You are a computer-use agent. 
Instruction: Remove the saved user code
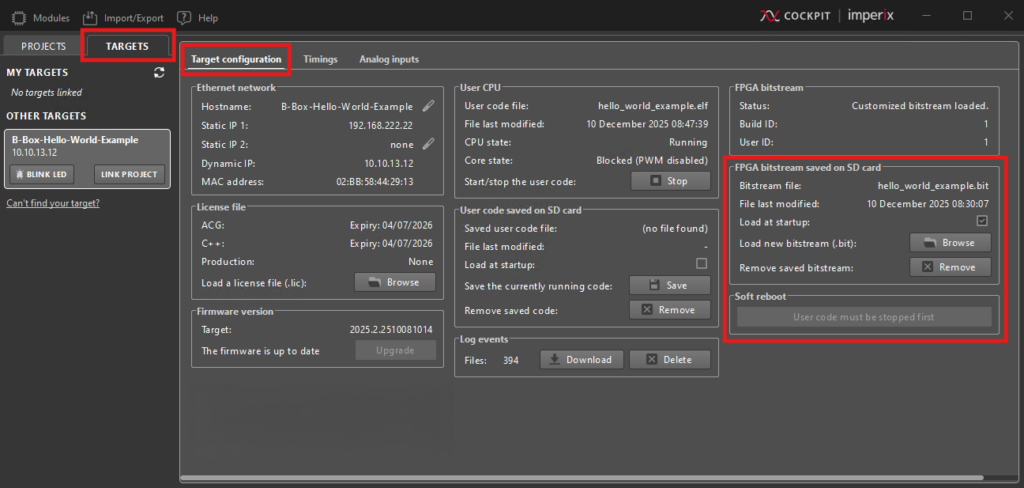tap(669, 310)
